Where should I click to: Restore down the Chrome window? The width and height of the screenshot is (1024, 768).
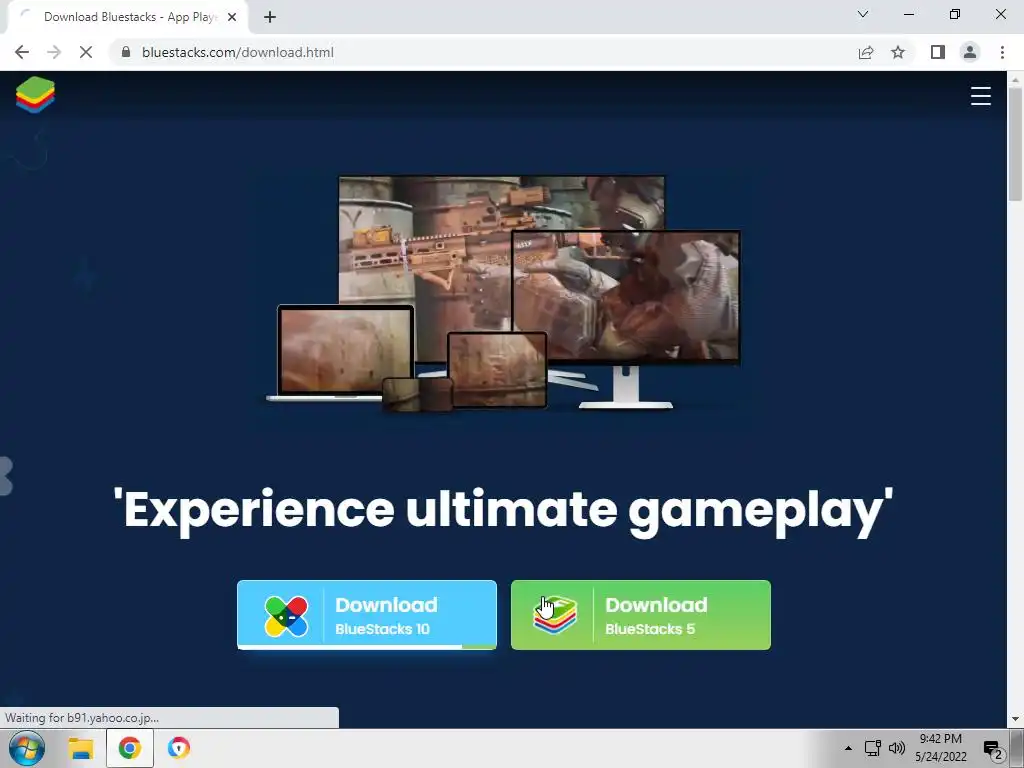click(955, 14)
